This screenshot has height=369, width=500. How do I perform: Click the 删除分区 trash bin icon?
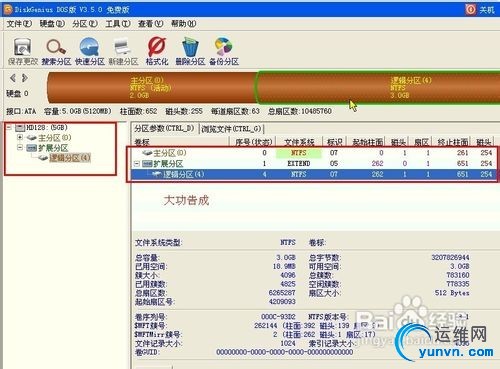point(190,47)
